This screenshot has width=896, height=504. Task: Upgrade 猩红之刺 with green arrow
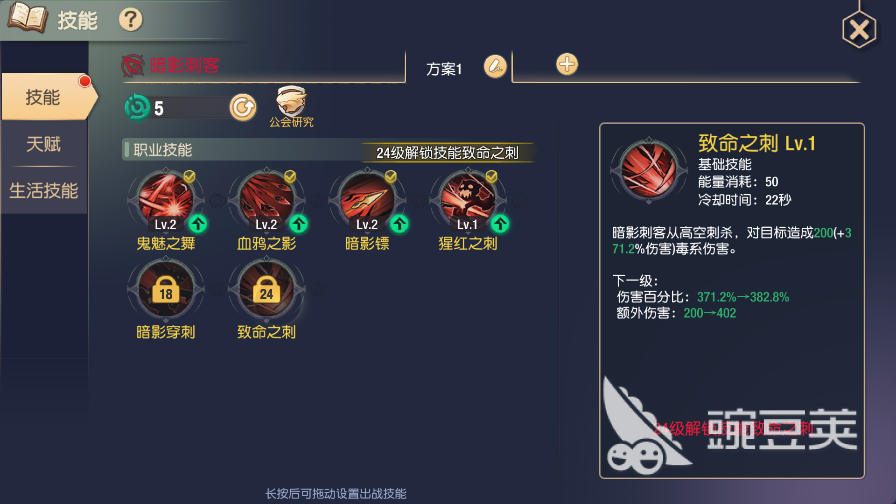pyautogui.click(x=500, y=223)
